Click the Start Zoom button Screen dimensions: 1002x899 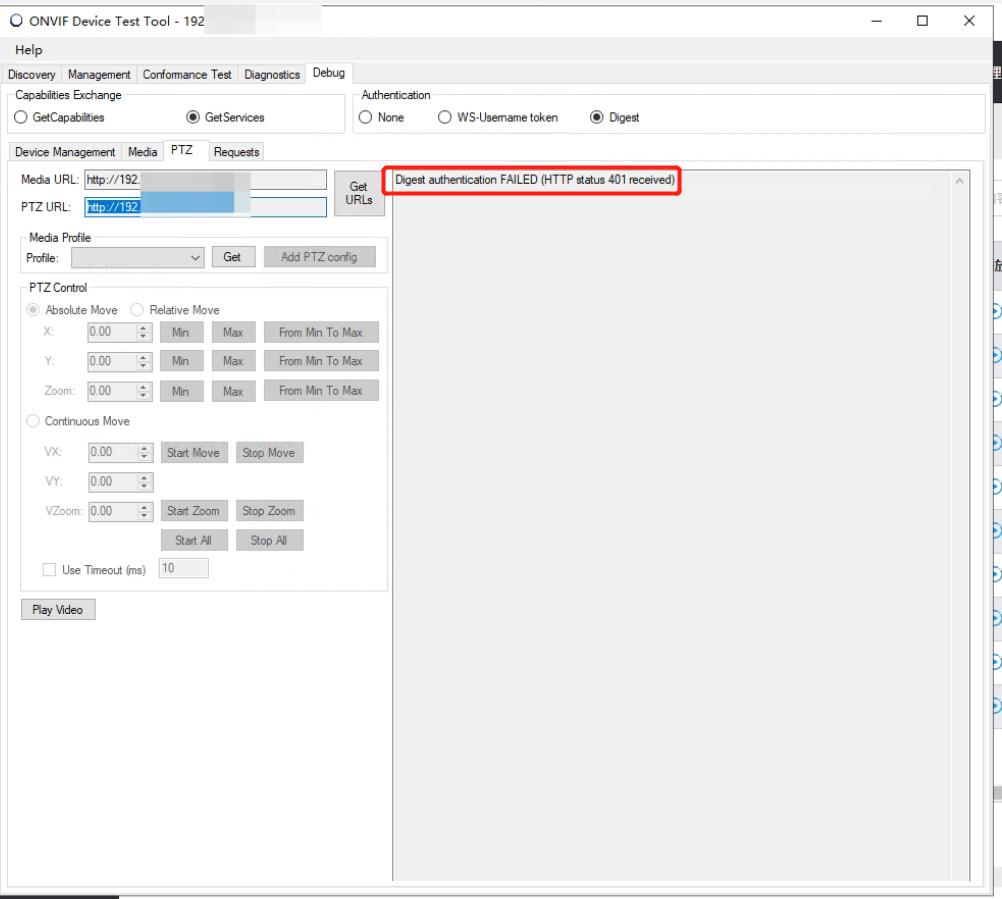tap(194, 511)
